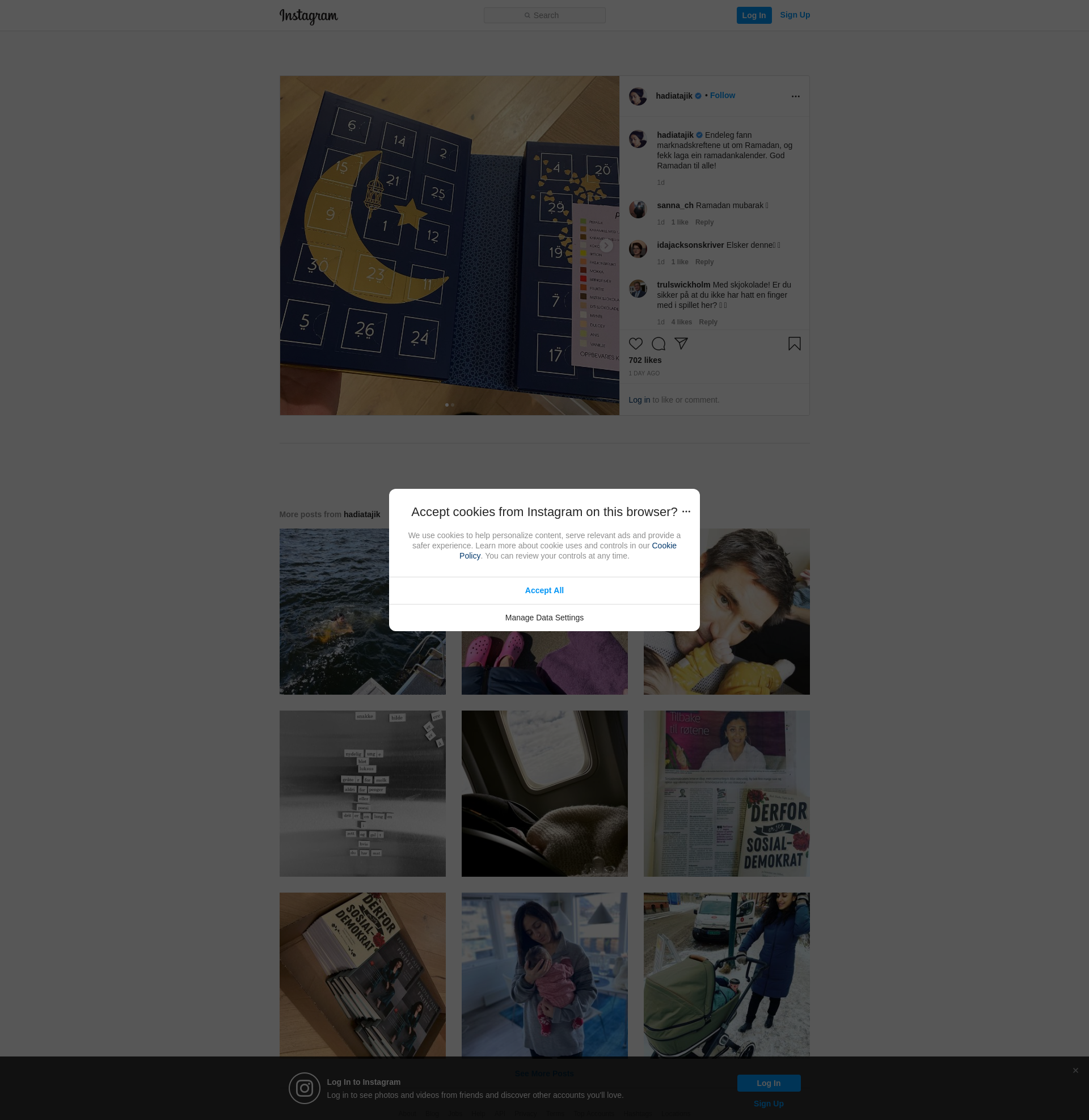
Task: Click Manage Data Settings
Action: (x=544, y=618)
